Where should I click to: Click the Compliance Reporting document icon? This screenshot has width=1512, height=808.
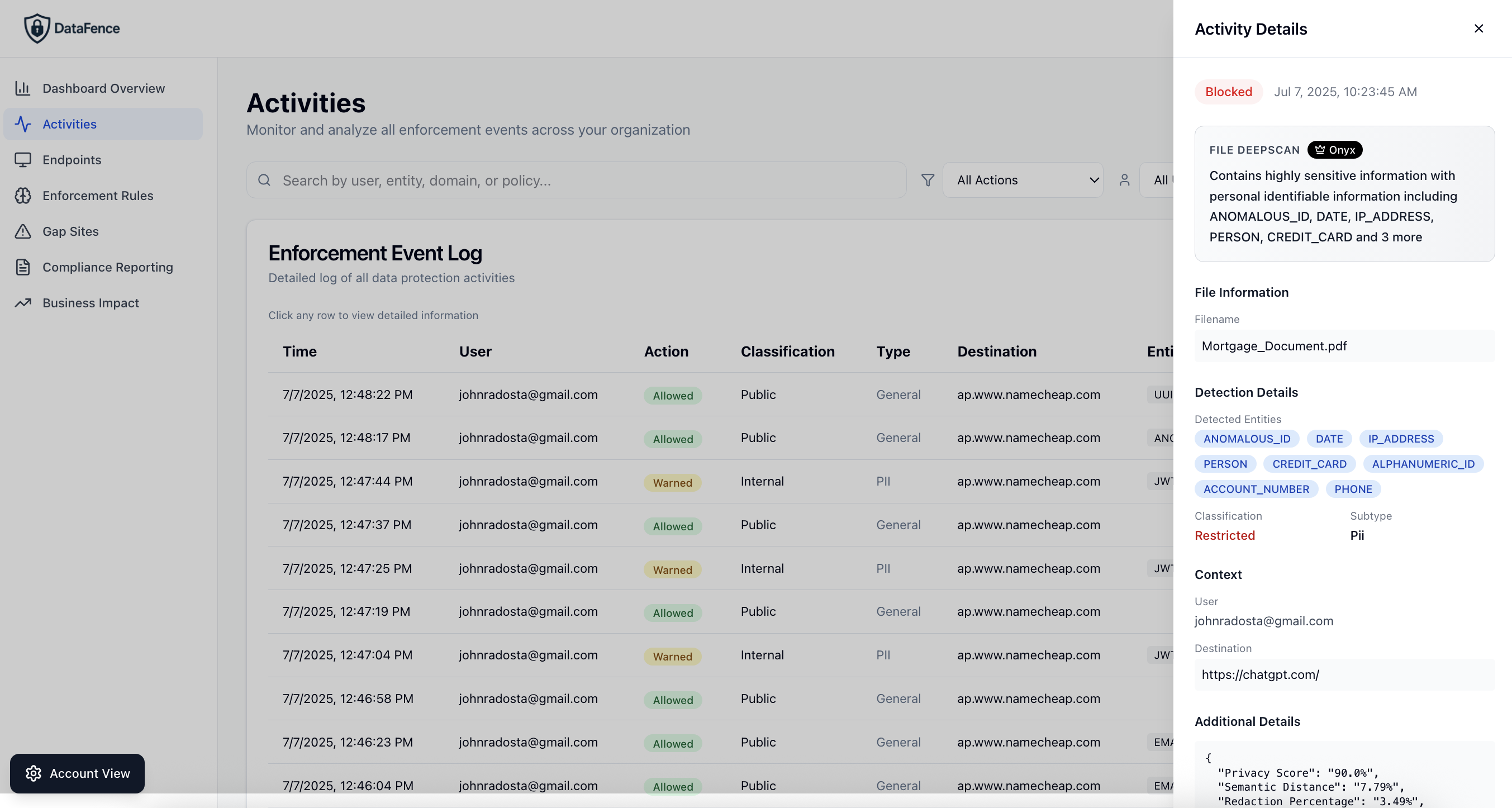(23, 267)
